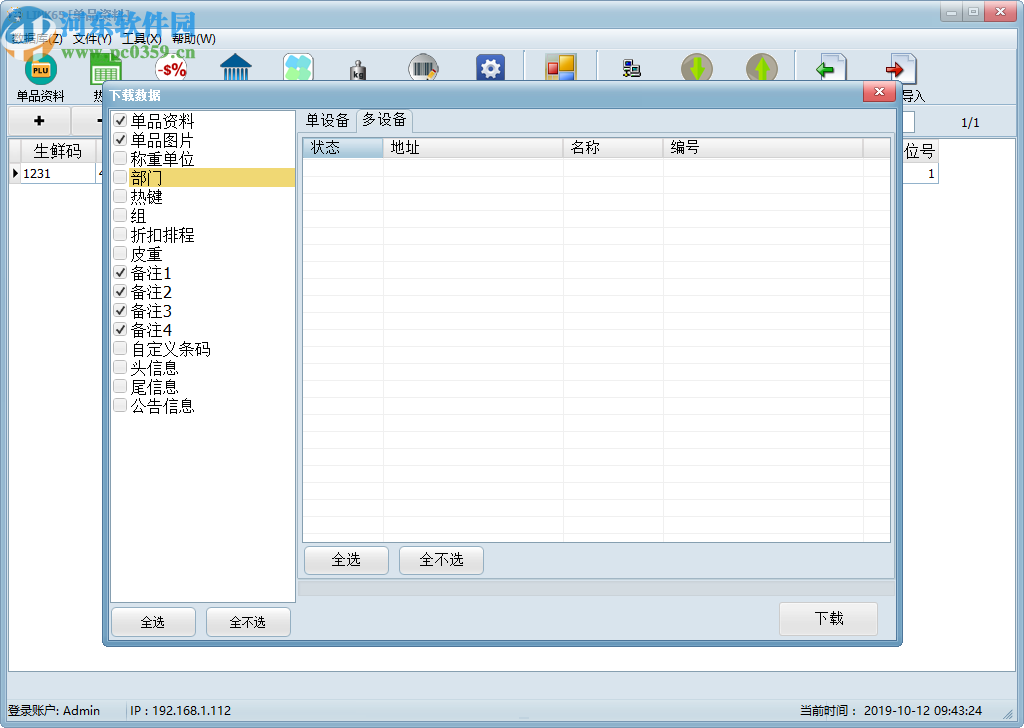Click the green download arrow icon

point(697,70)
